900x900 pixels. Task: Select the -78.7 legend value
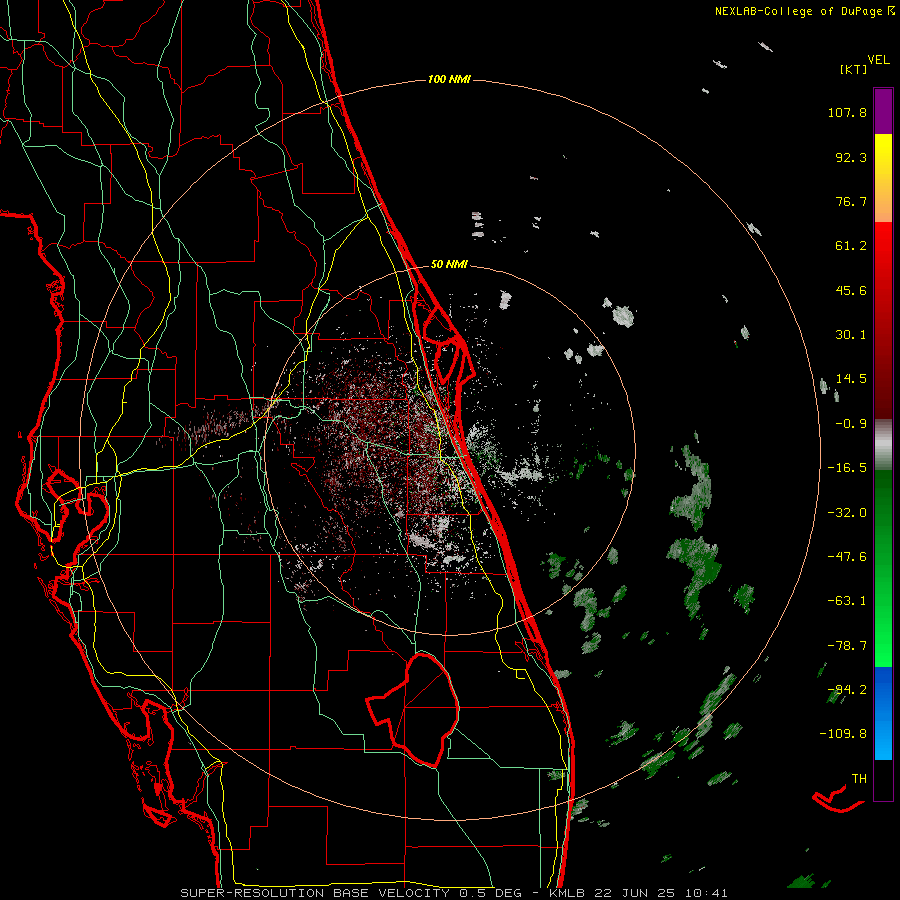(847, 646)
